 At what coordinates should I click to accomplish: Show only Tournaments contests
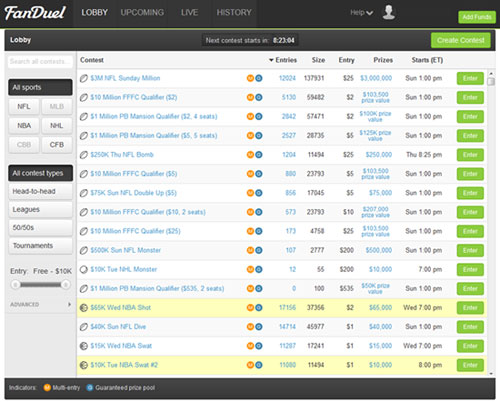(x=40, y=246)
